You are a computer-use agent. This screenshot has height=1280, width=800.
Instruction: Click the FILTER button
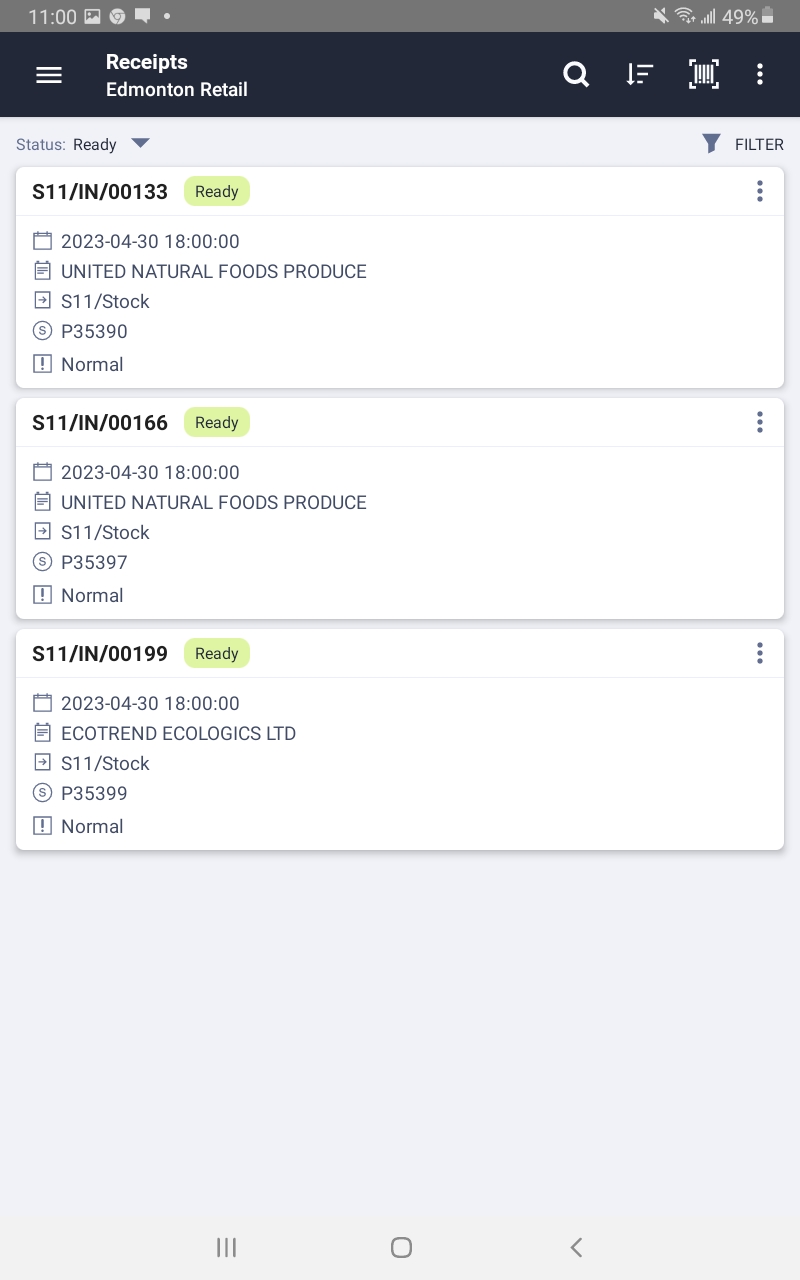click(759, 144)
